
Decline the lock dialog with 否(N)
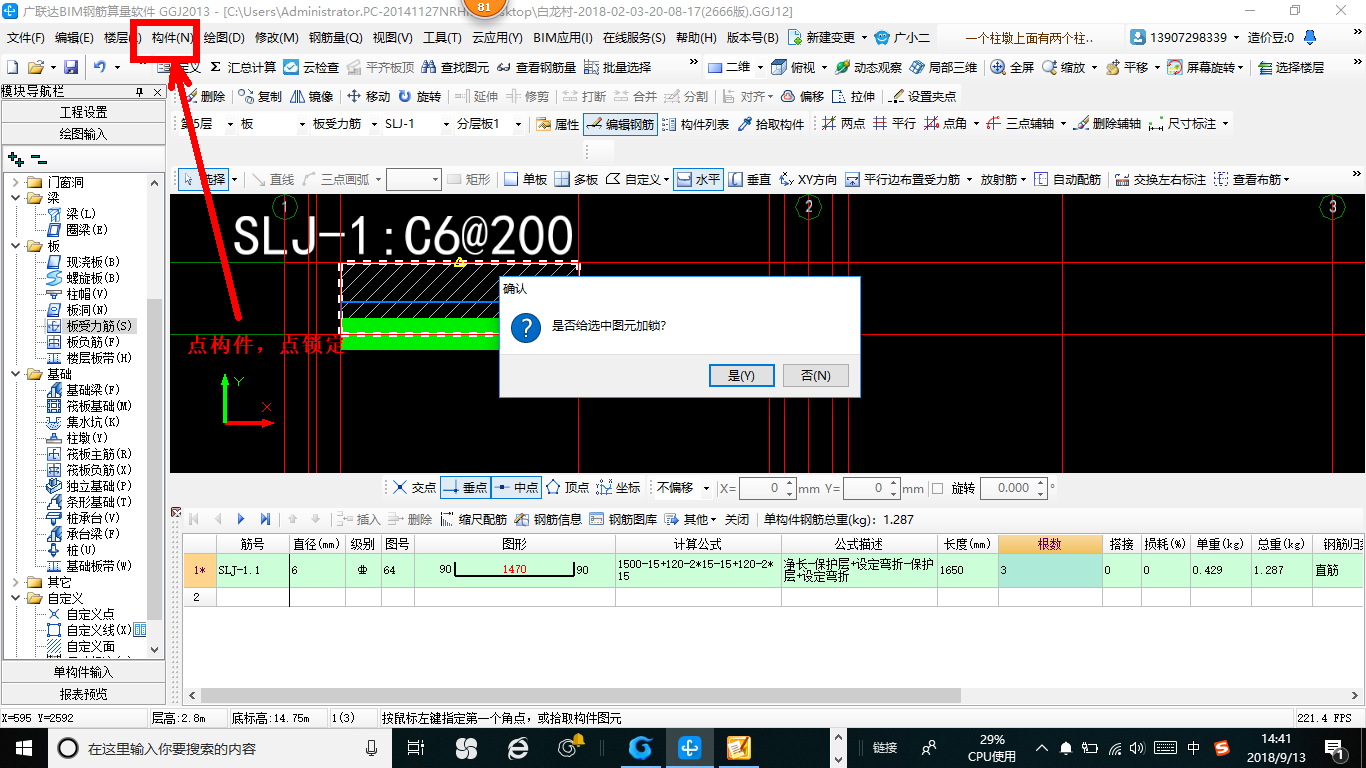[x=816, y=375]
